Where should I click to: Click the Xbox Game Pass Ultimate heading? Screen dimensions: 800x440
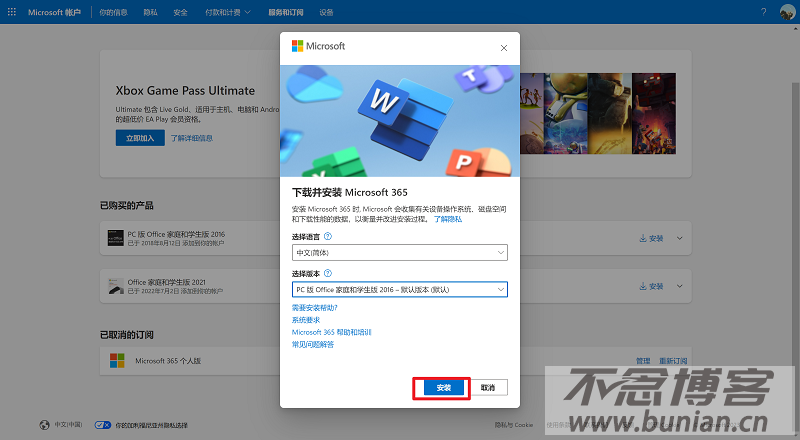pos(185,90)
